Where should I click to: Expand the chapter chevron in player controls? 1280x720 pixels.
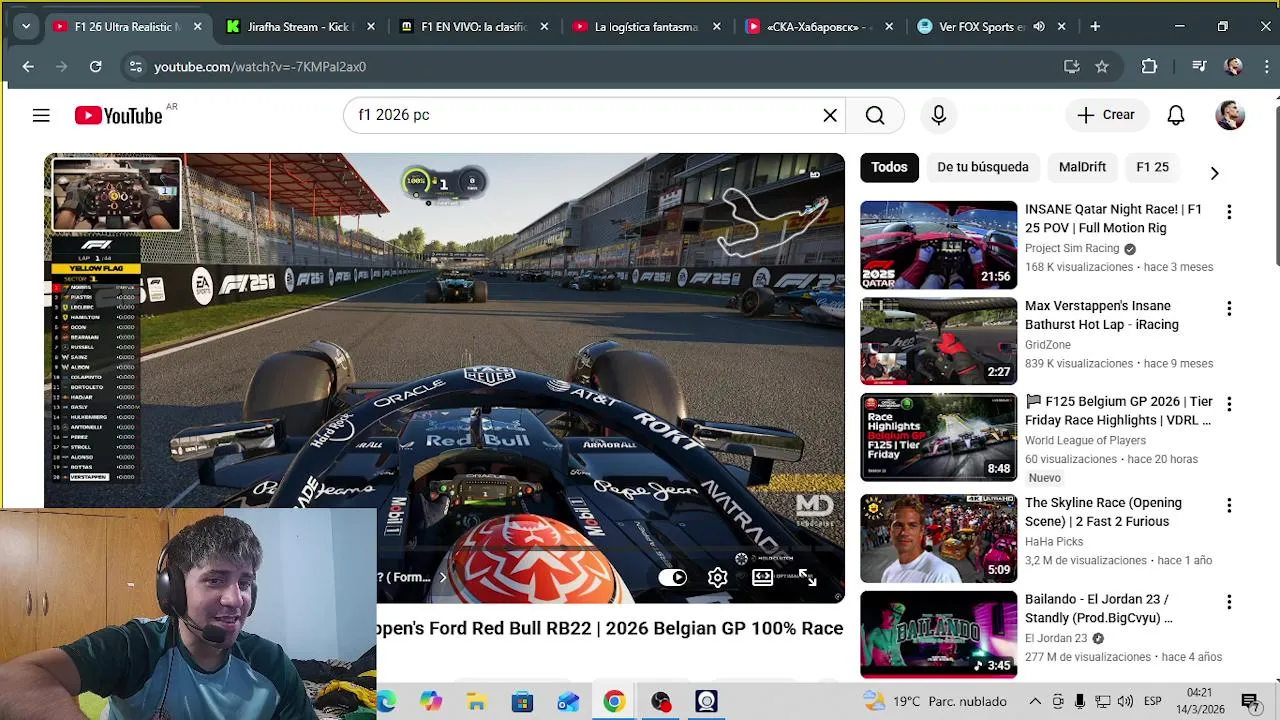coord(443,577)
